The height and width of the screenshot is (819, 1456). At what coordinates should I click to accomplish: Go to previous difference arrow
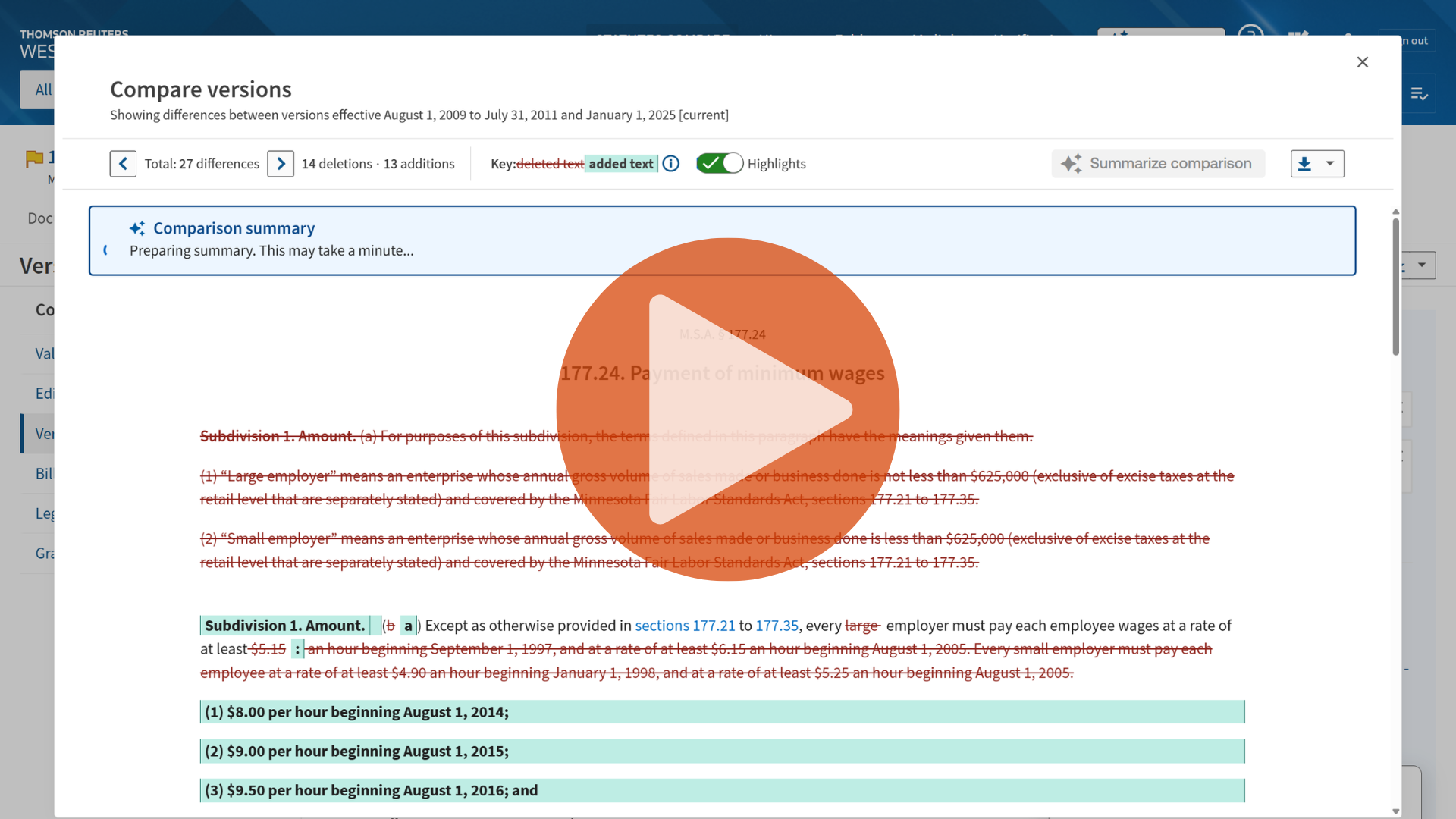[x=123, y=164]
